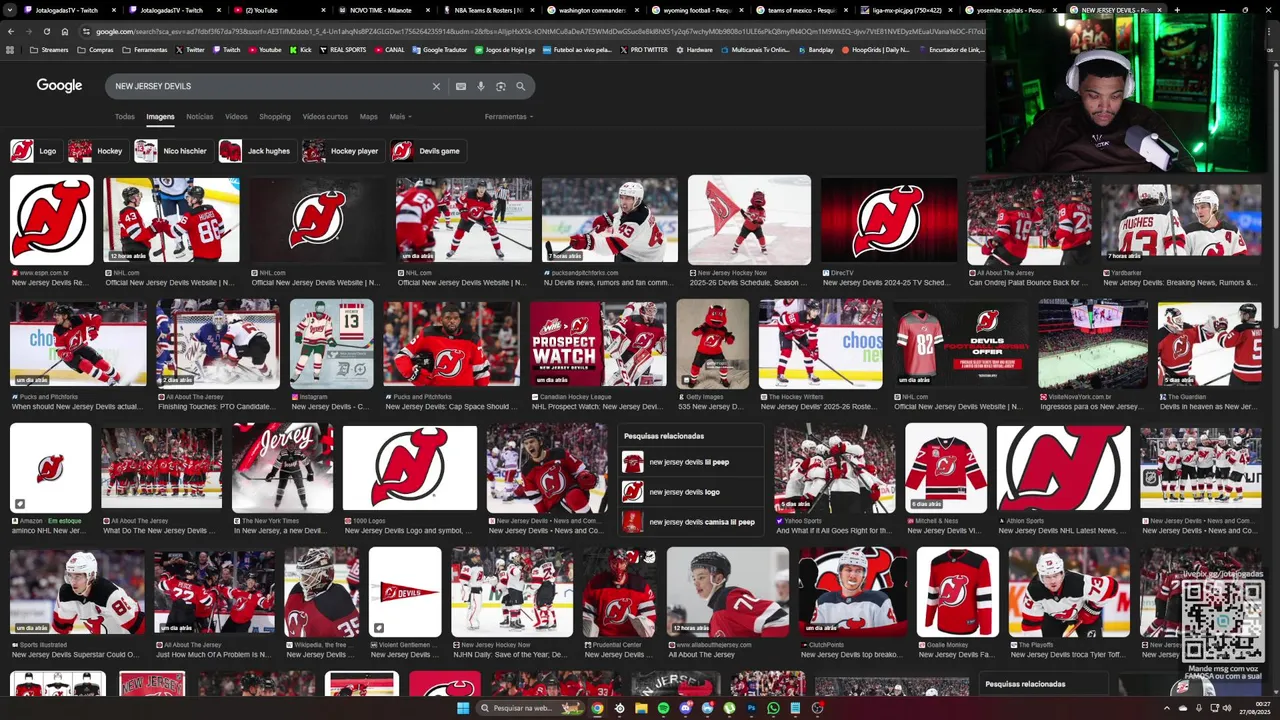Open the Kick bookmark
This screenshot has height=720, width=1280.
tap(300, 49)
